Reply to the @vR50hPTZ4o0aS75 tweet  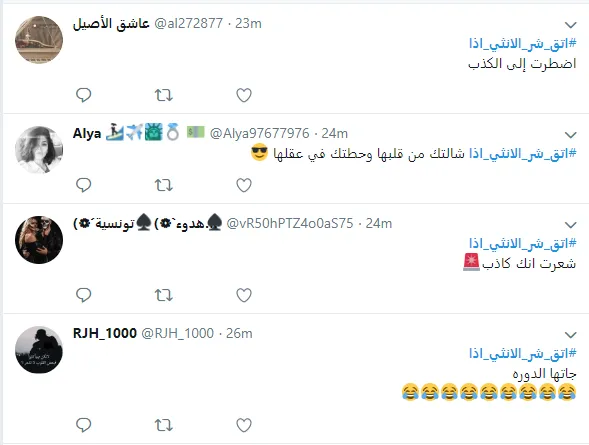tap(83, 295)
